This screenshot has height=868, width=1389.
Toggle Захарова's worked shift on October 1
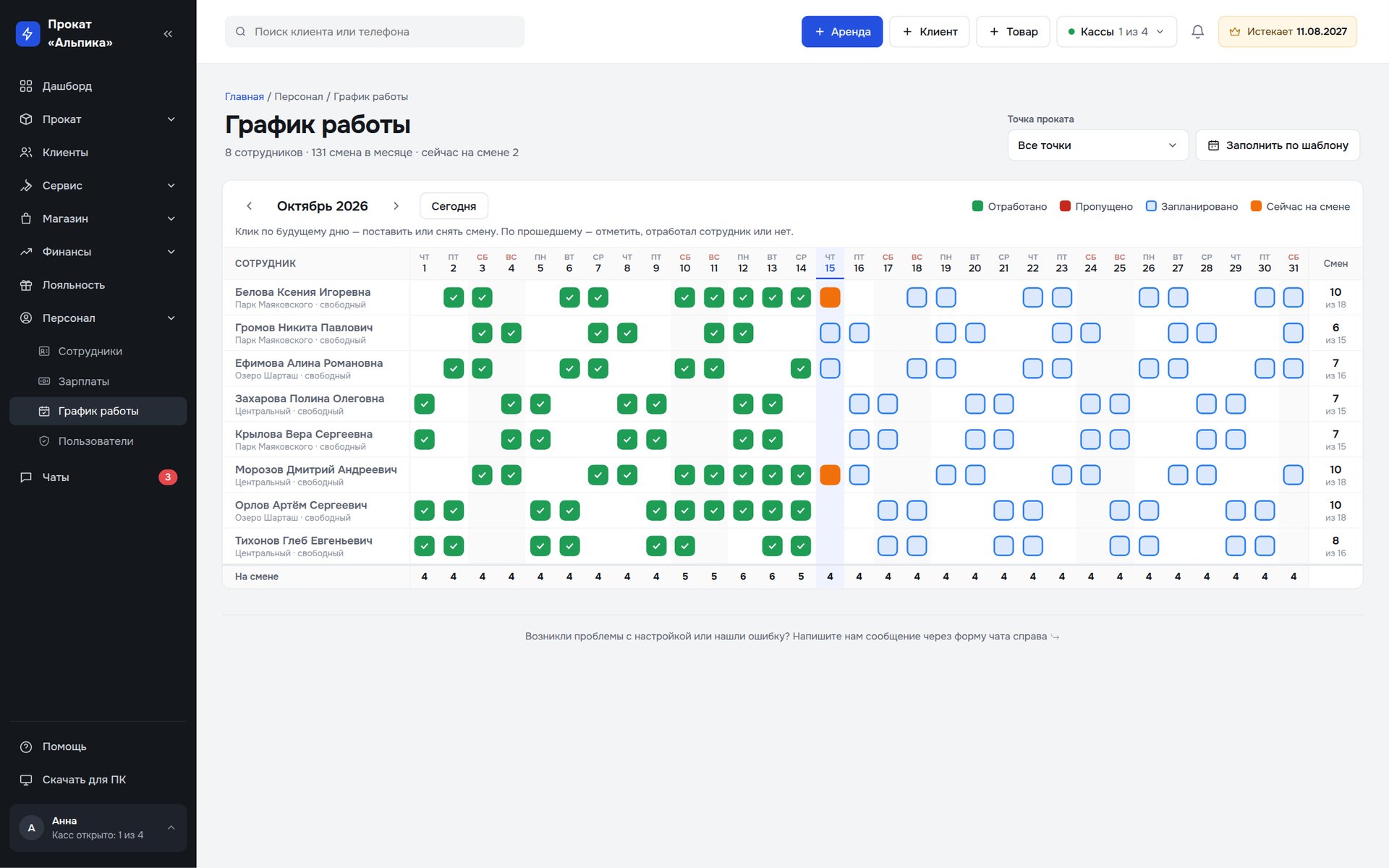pyautogui.click(x=425, y=404)
